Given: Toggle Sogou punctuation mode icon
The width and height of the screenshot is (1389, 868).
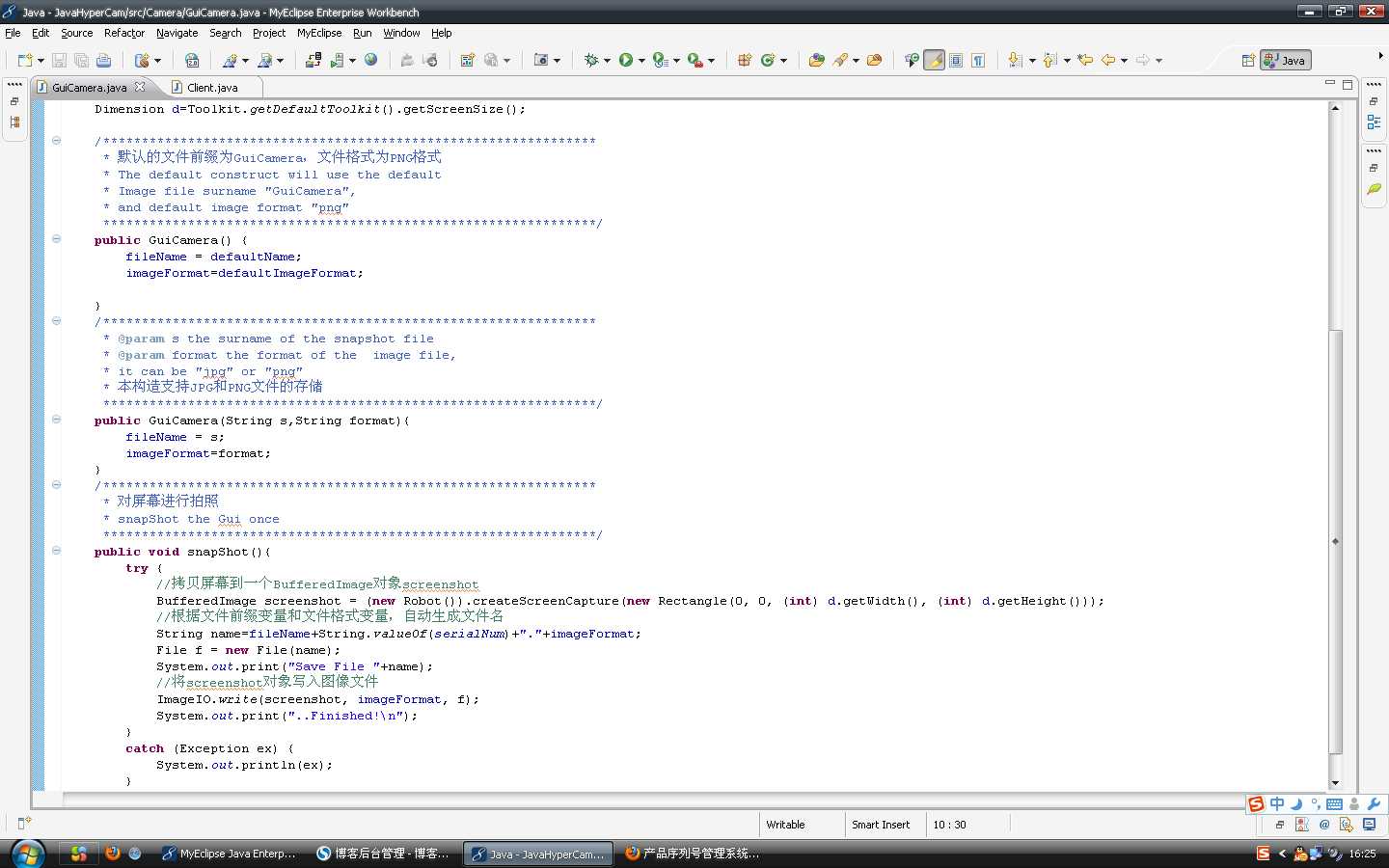Looking at the screenshot, I should [1316, 803].
